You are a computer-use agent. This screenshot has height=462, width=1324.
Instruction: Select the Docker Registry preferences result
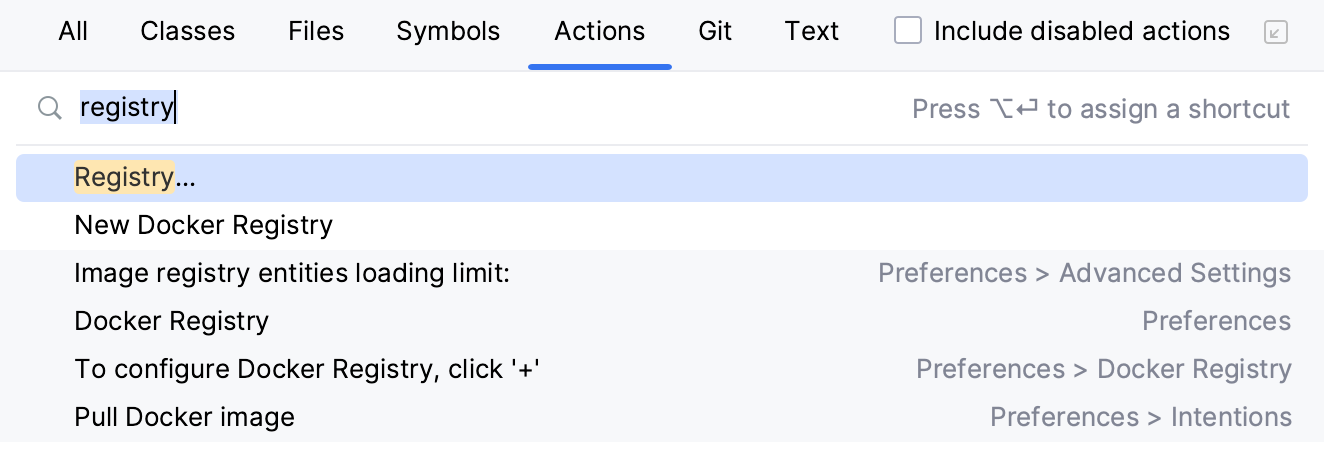(171, 321)
